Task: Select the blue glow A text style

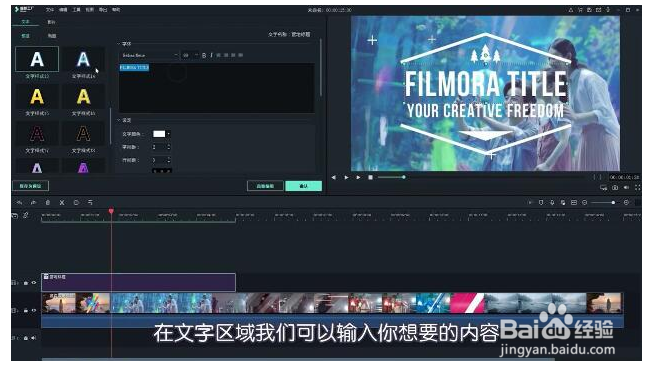Action: (x=83, y=59)
